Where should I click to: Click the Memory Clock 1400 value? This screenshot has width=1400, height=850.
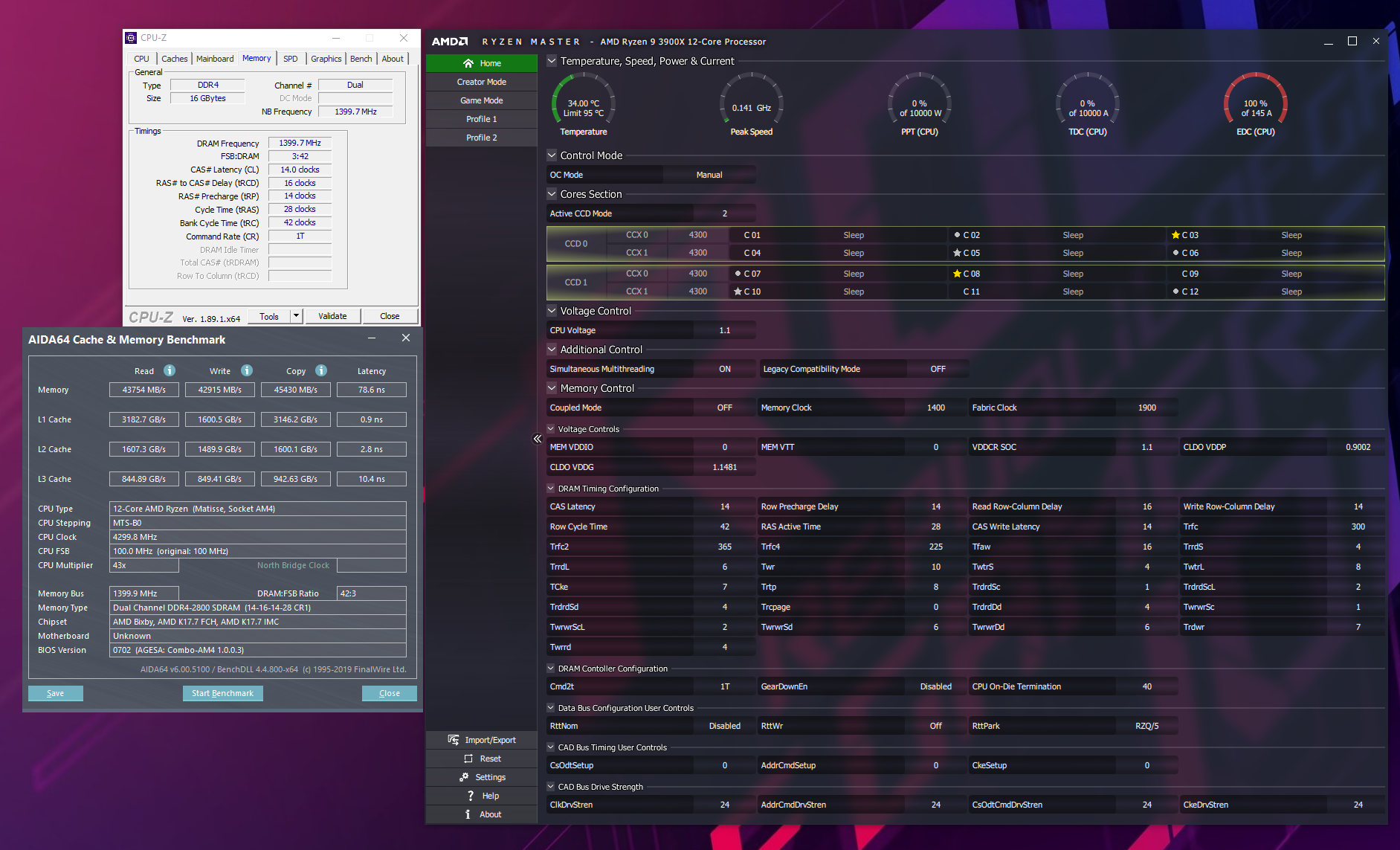point(936,408)
